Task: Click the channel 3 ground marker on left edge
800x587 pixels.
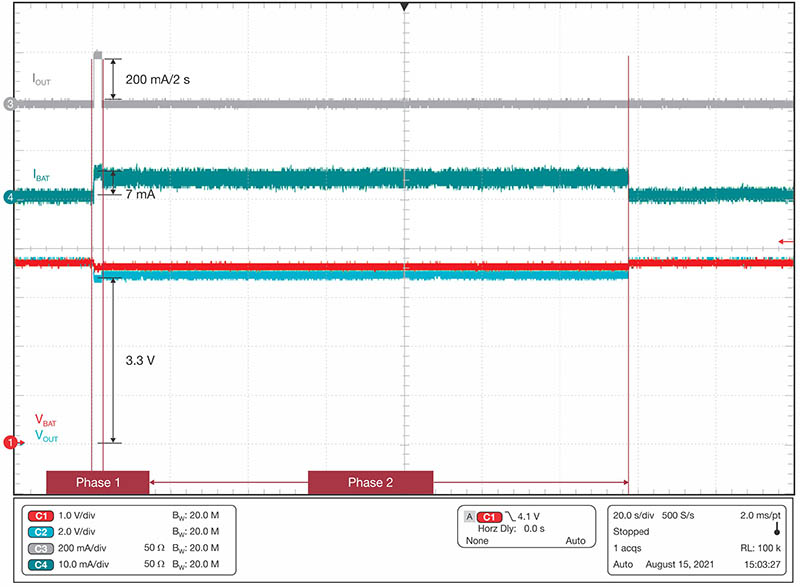Action: [x=10, y=103]
